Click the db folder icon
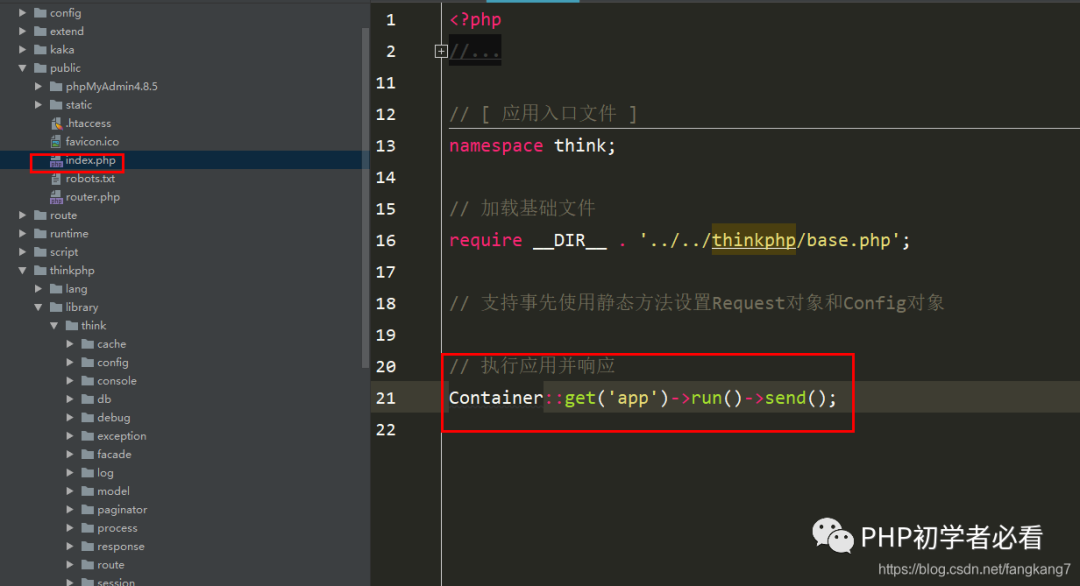The height and width of the screenshot is (586, 1080). (x=87, y=399)
